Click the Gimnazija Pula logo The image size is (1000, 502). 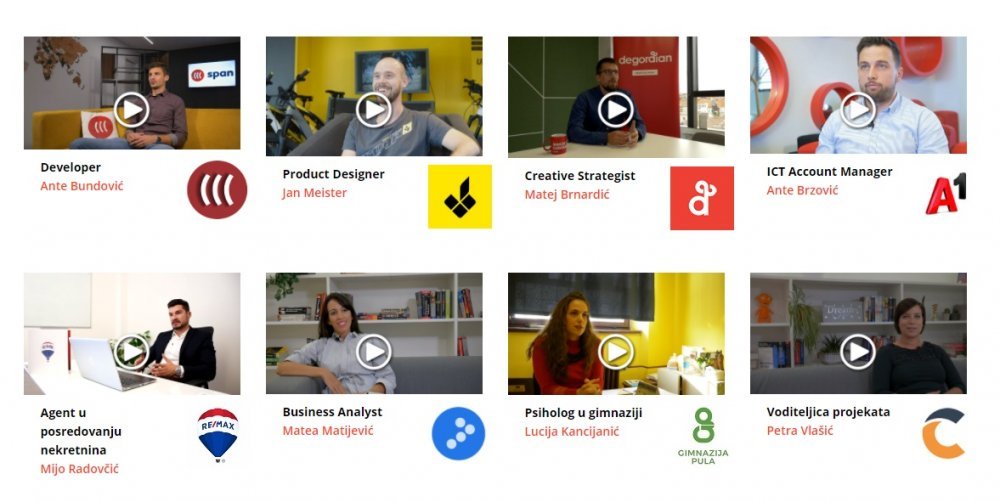pos(703,436)
